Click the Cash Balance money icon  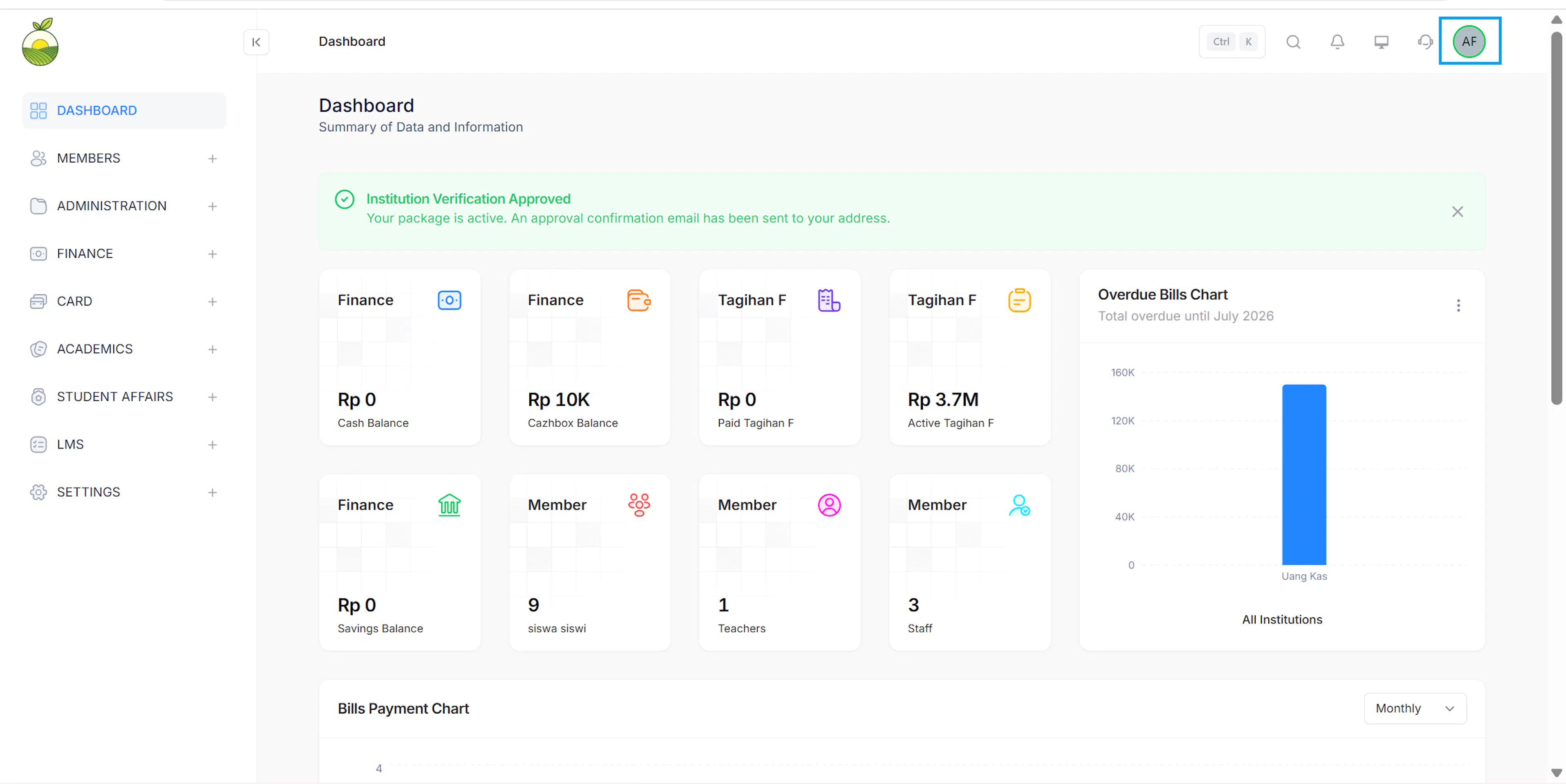click(x=449, y=300)
